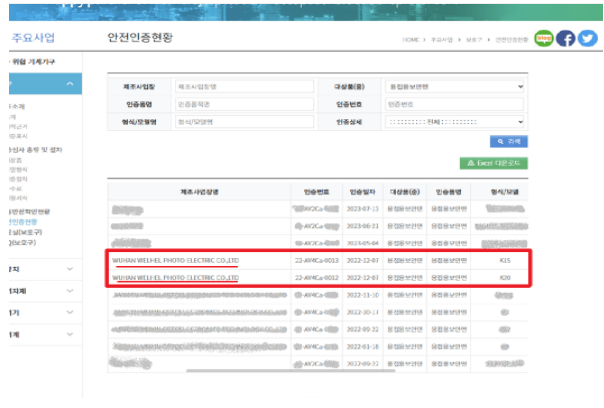Expand the first collapsed sidebar section chevron
Image resolution: width=604 pixels, height=408 pixels.
pyautogui.click(x=70, y=269)
